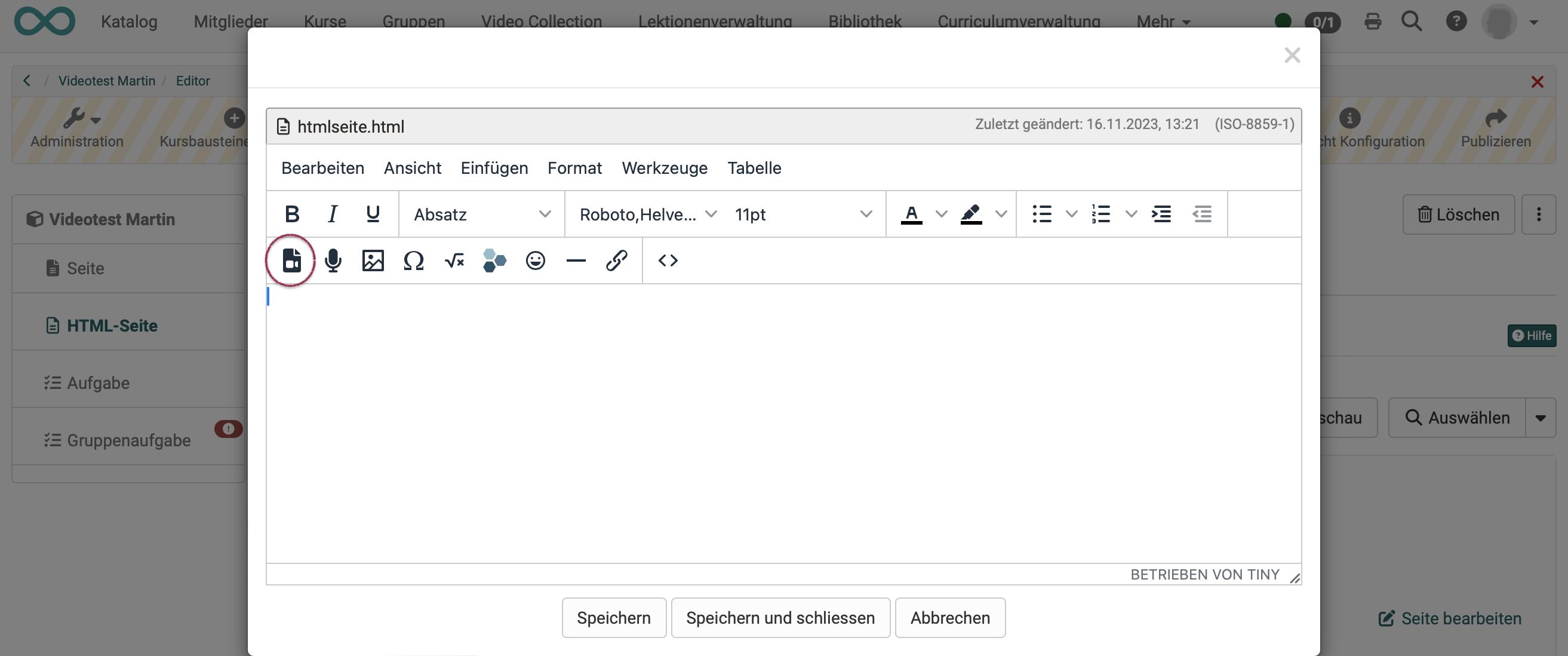1568x656 pixels.
Task: Click the htmlseite.html filename field
Action: click(352, 126)
